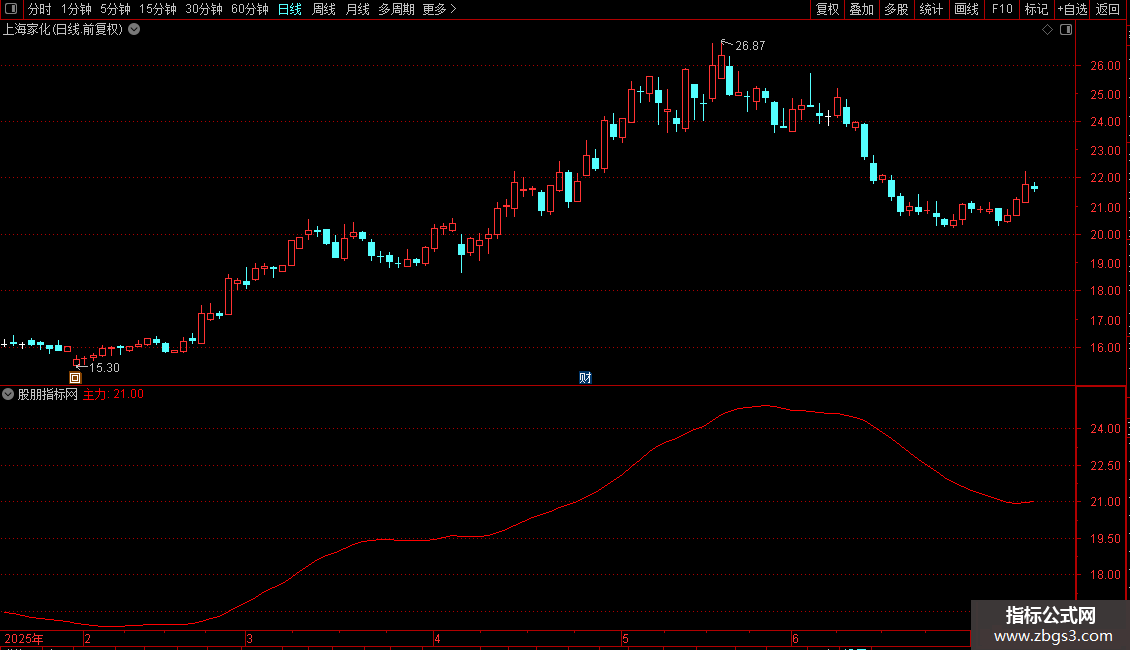Expand the 股朋指标网 indicator dropdown icon

tap(8, 394)
